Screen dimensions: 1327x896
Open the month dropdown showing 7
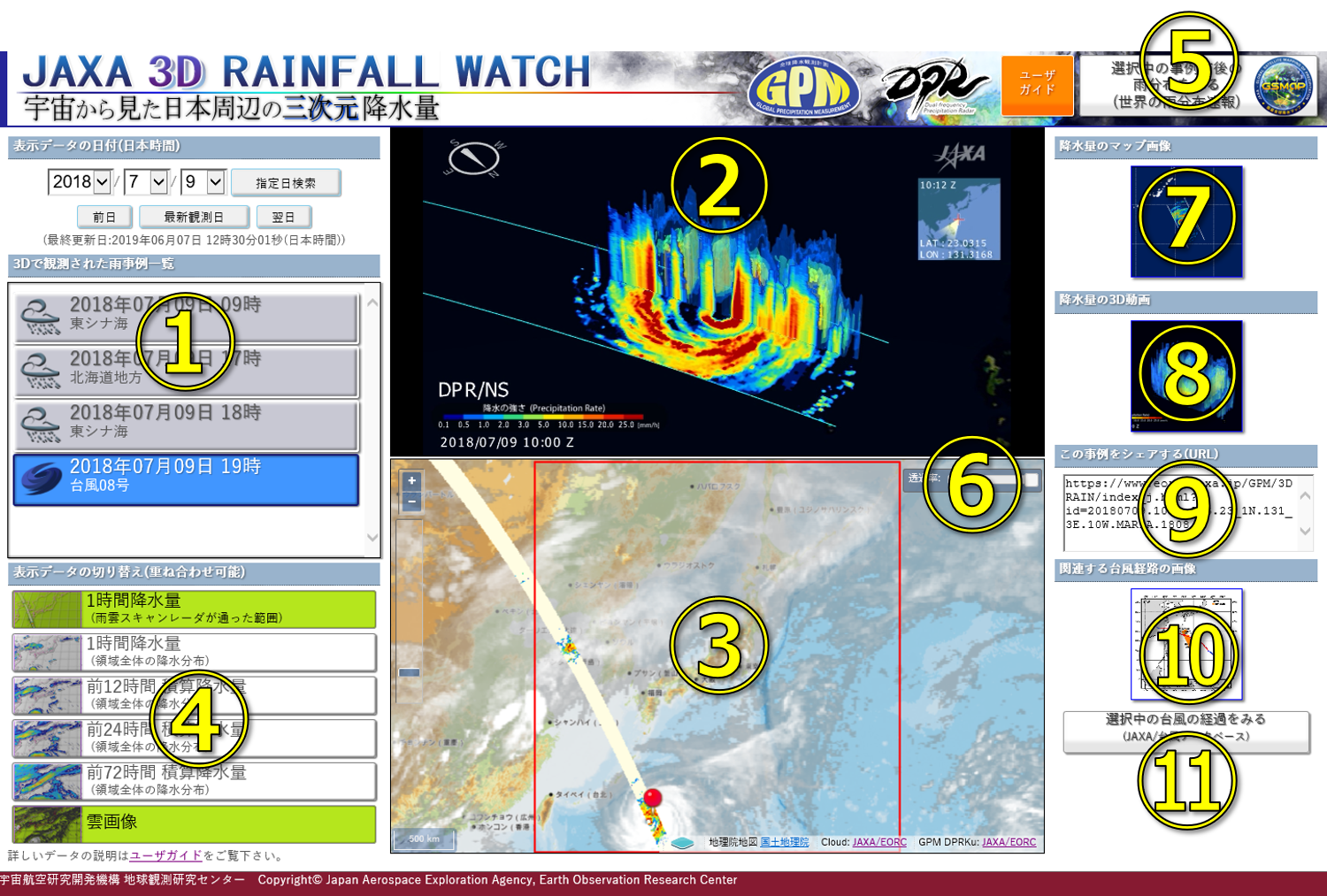coord(146,182)
